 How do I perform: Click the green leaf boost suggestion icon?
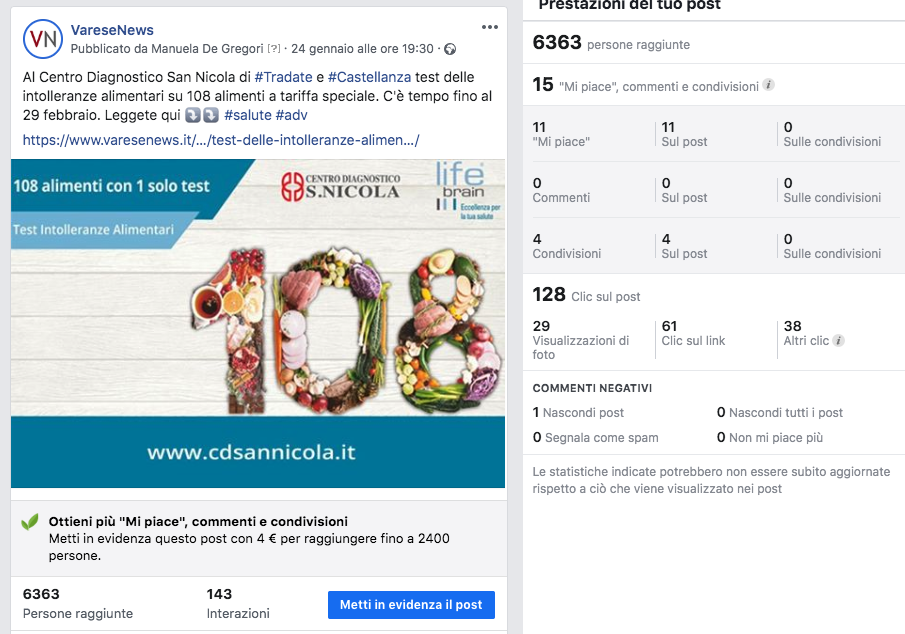[30, 522]
